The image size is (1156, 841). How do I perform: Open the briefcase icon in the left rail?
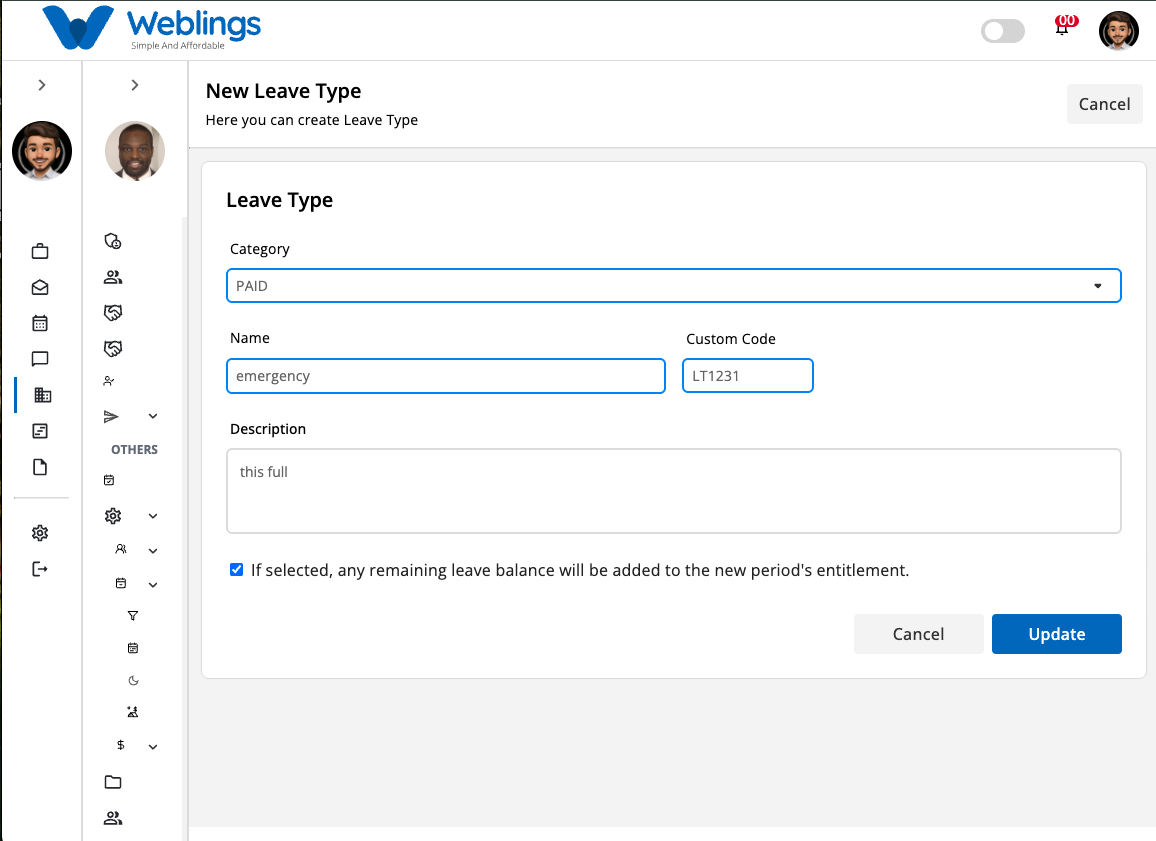(x=40, y=251)
